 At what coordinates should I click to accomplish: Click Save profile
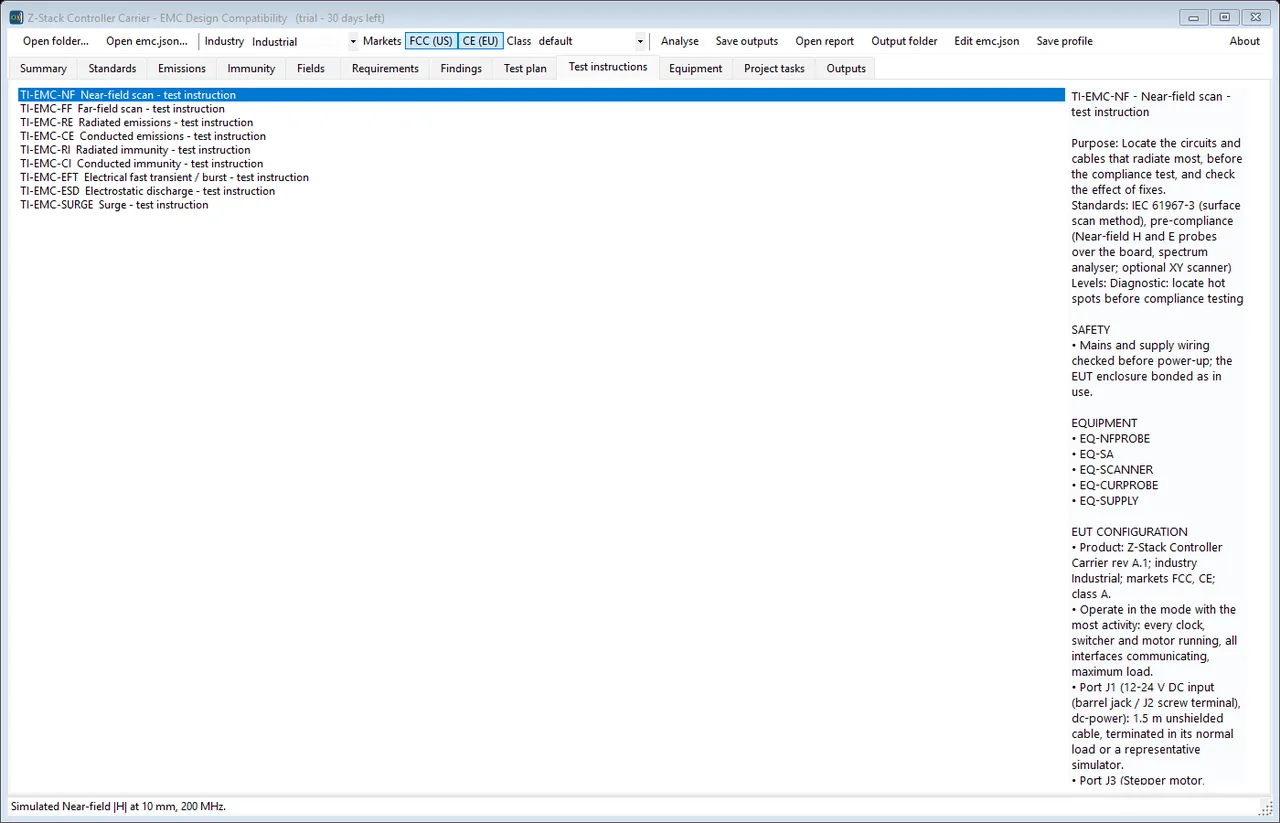1065,41
